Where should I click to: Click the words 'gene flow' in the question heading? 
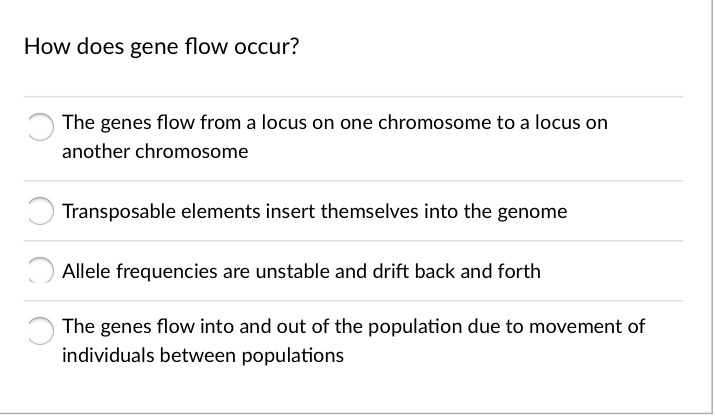(x=170, y=47)
